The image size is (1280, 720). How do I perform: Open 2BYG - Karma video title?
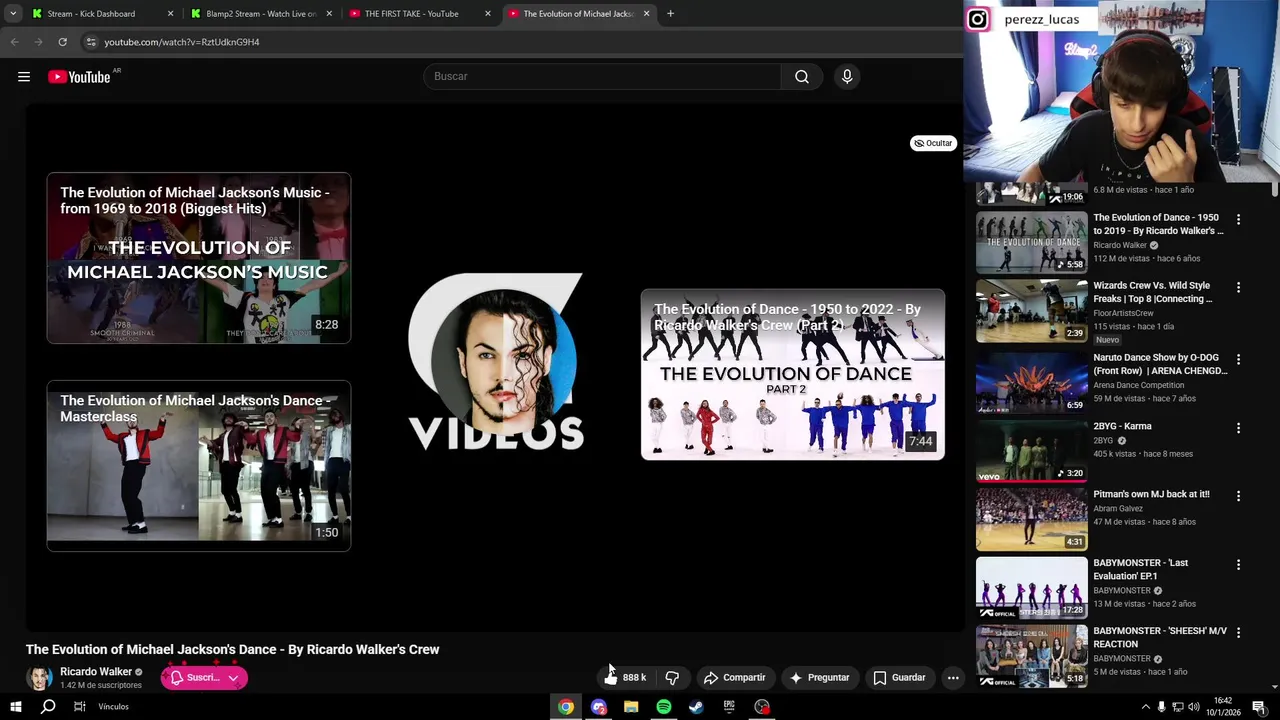[x=1122, y=426]
